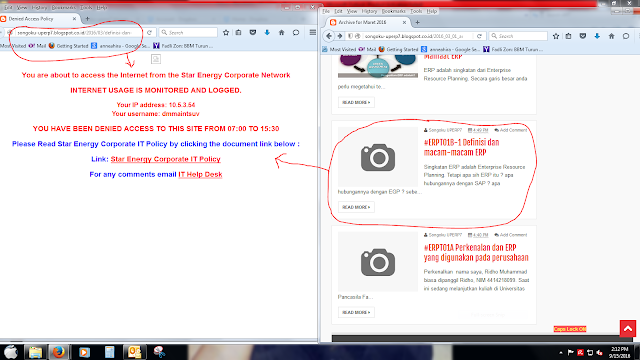Bookmark star icon in right Firefox window
Viewport: 640px width, 360px height.
[x=556, y=36]
